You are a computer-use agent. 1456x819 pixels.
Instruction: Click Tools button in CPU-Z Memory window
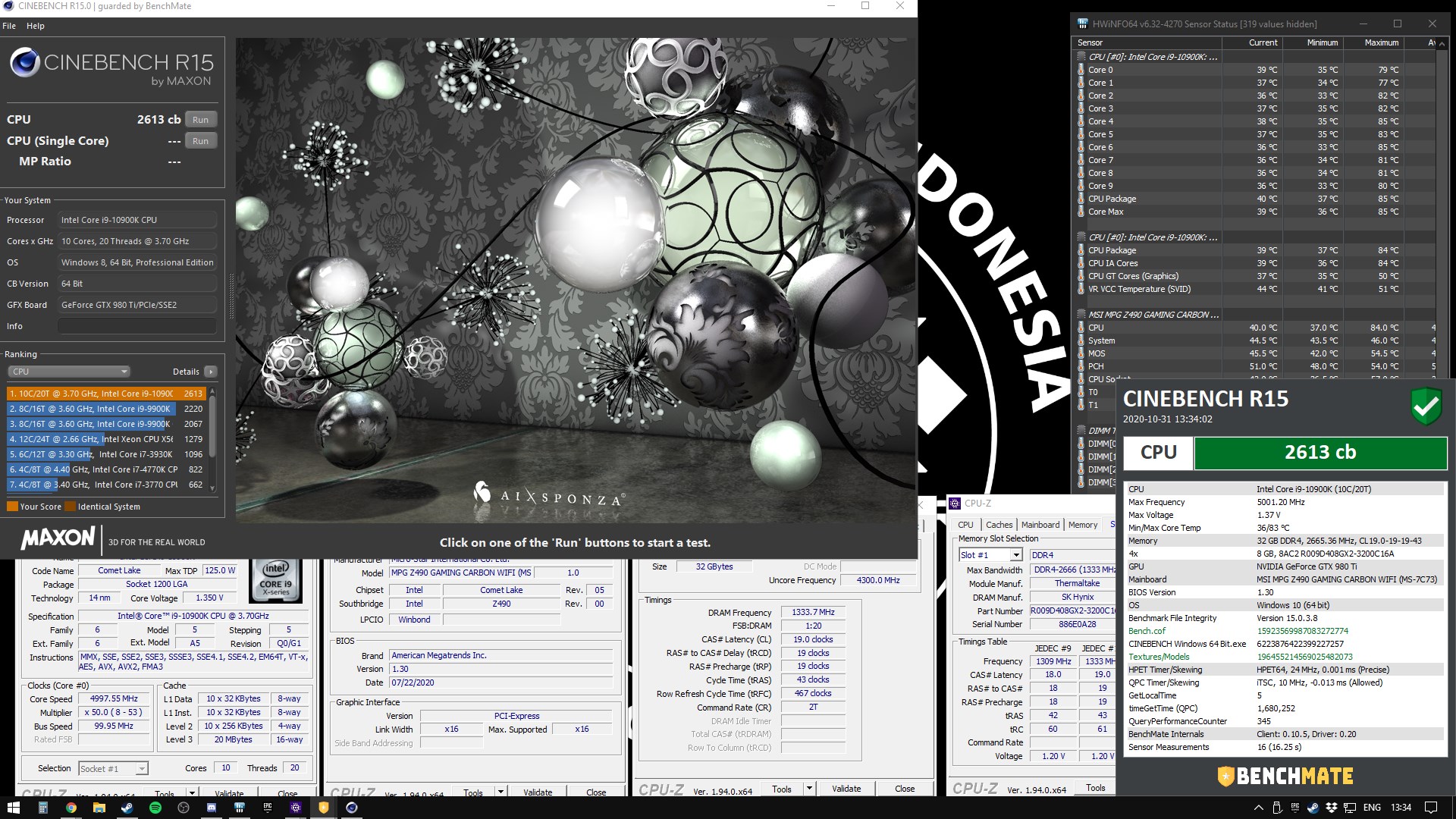[x=782, y=789]
